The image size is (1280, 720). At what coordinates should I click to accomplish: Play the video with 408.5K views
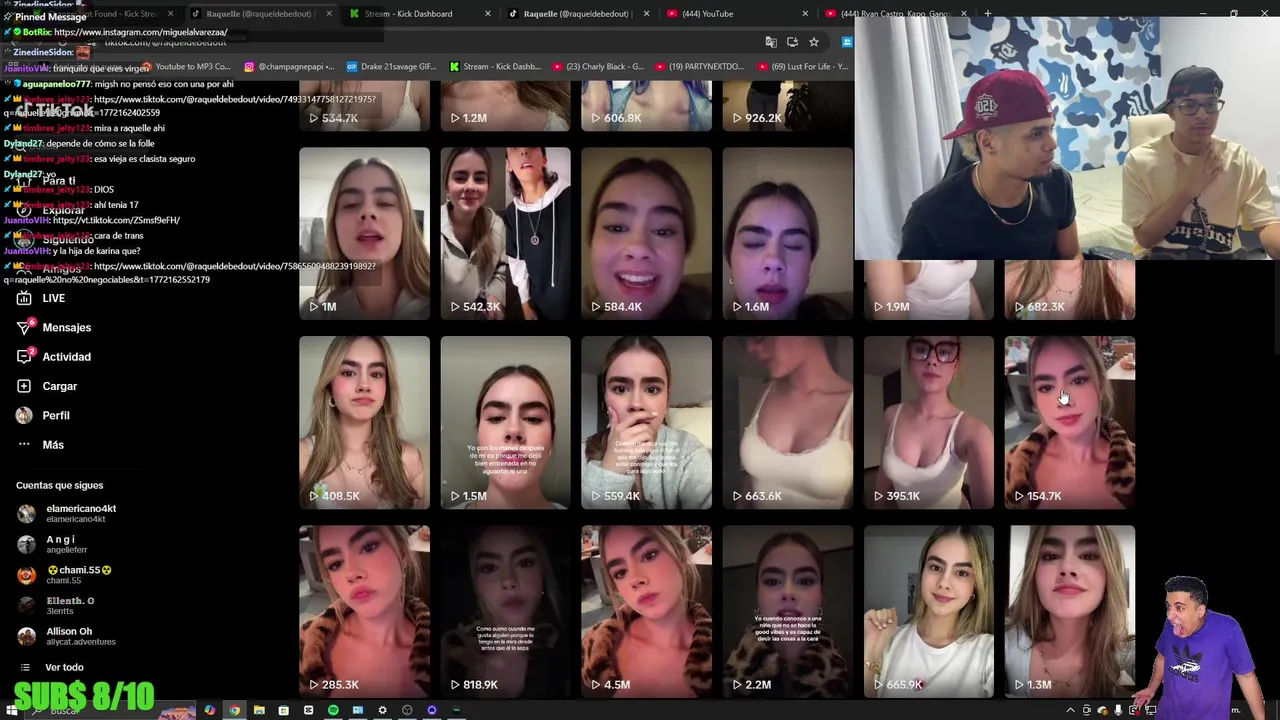point(364,422)
